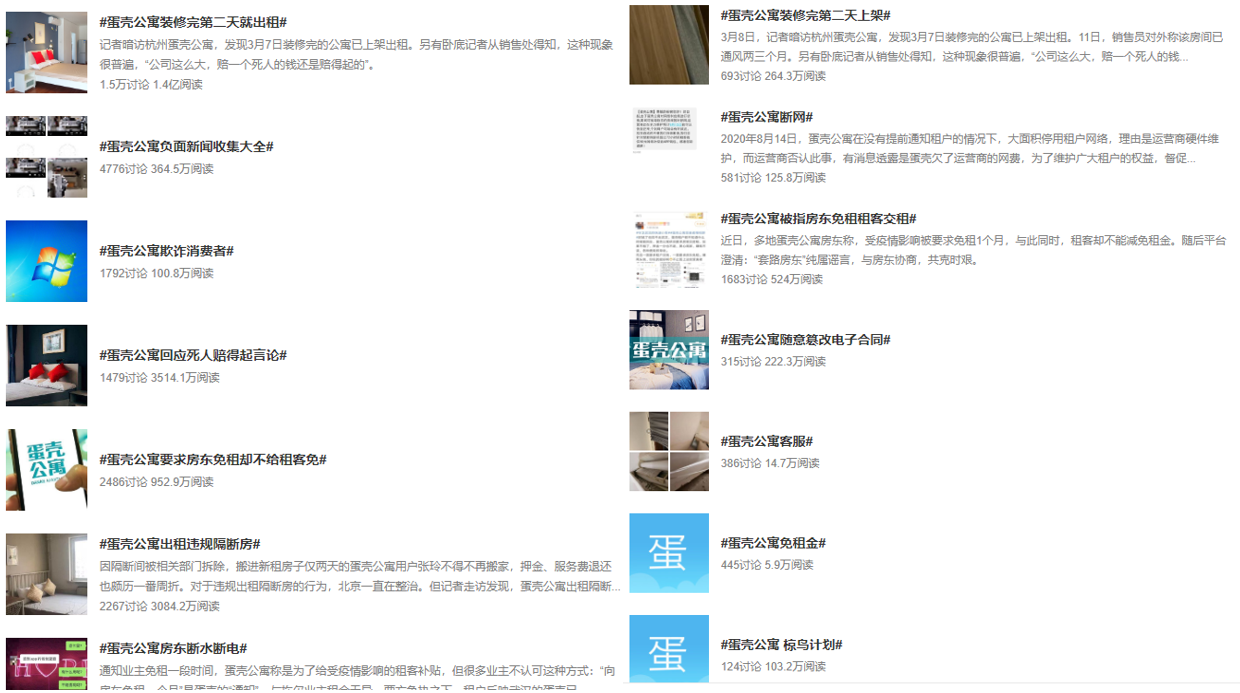1240x693 pixels.
Task: Click stats text 315讨论 222.3万阅读
Action: (773, 362)
